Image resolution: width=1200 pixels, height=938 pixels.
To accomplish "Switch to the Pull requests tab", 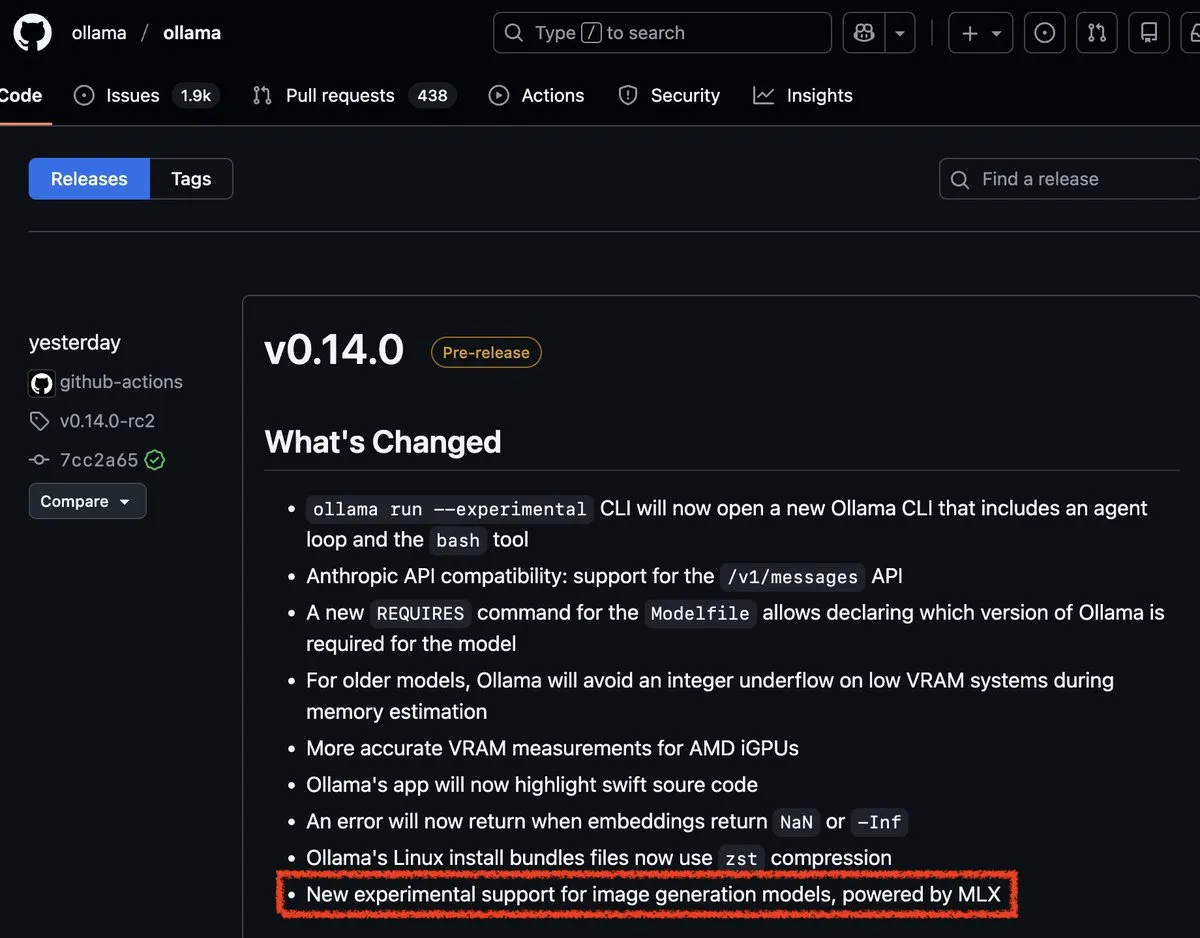I will (x=354, y=96).
